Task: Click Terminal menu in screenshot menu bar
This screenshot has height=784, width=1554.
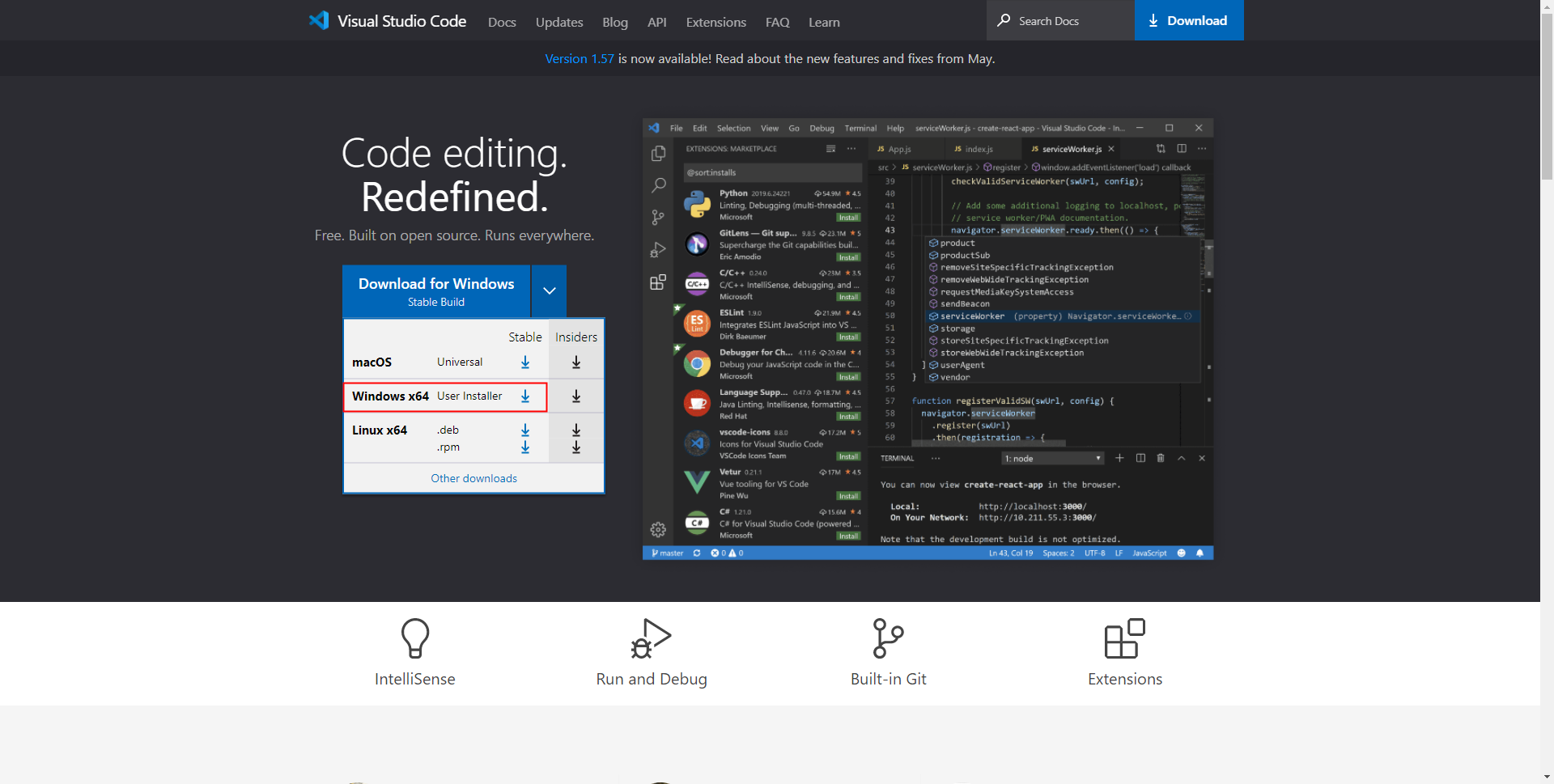Action: 860,129
